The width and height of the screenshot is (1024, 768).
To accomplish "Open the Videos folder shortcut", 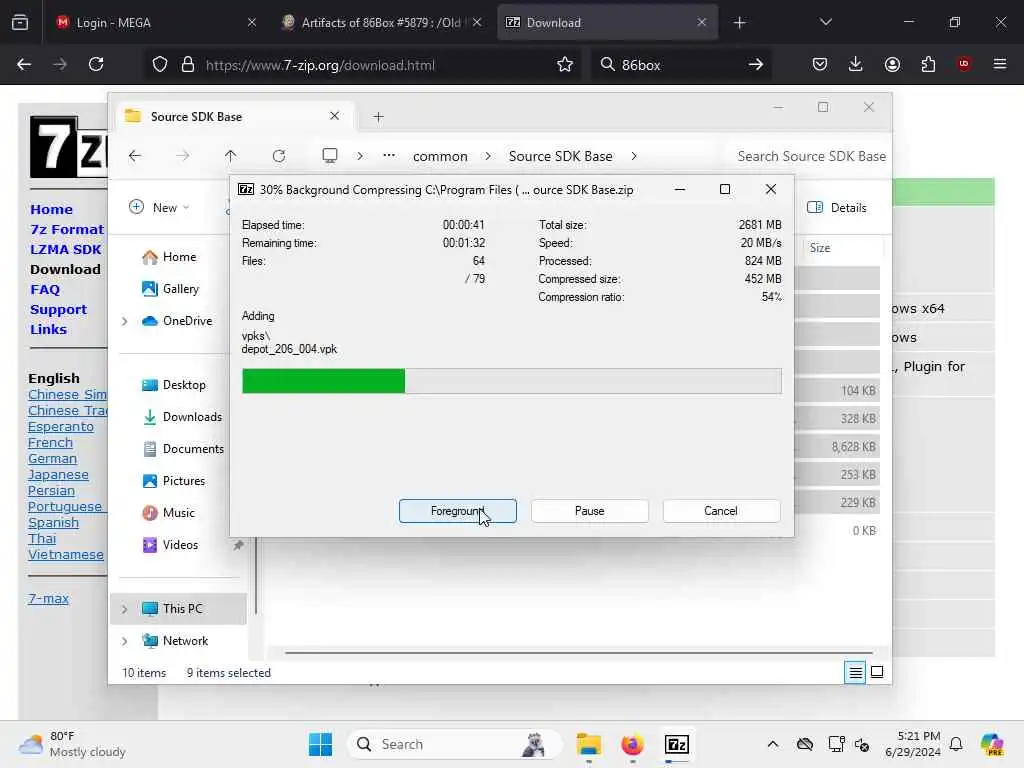I will tap(170, 545).
